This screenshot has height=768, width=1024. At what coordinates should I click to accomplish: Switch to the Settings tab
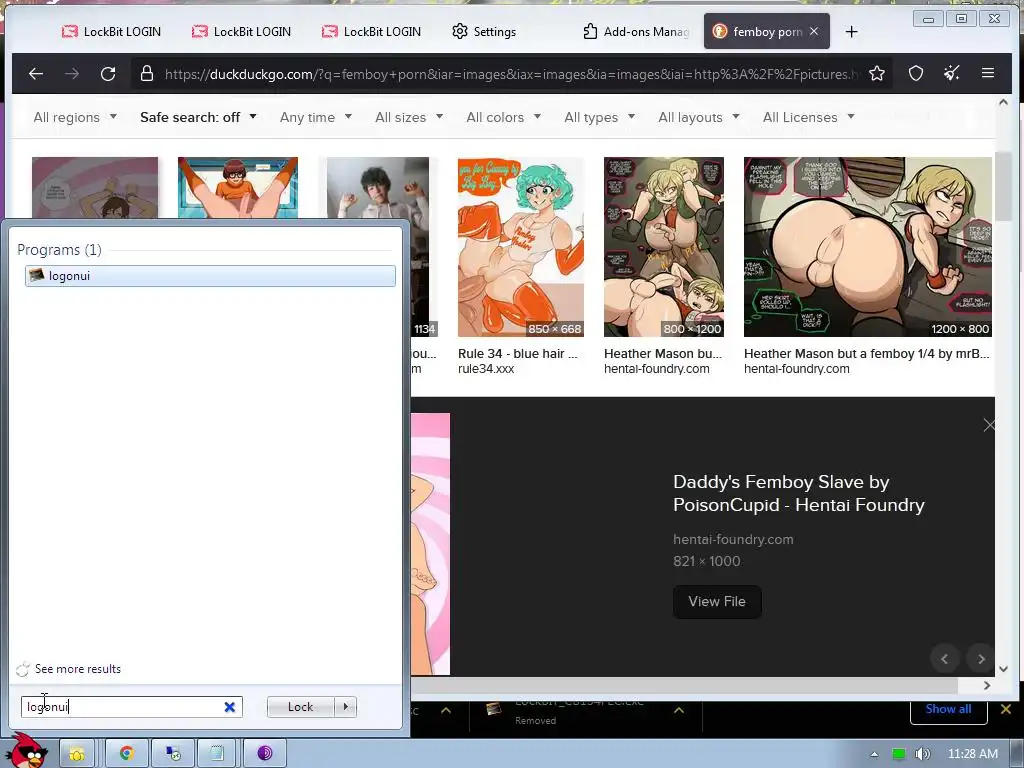point(484,31)
